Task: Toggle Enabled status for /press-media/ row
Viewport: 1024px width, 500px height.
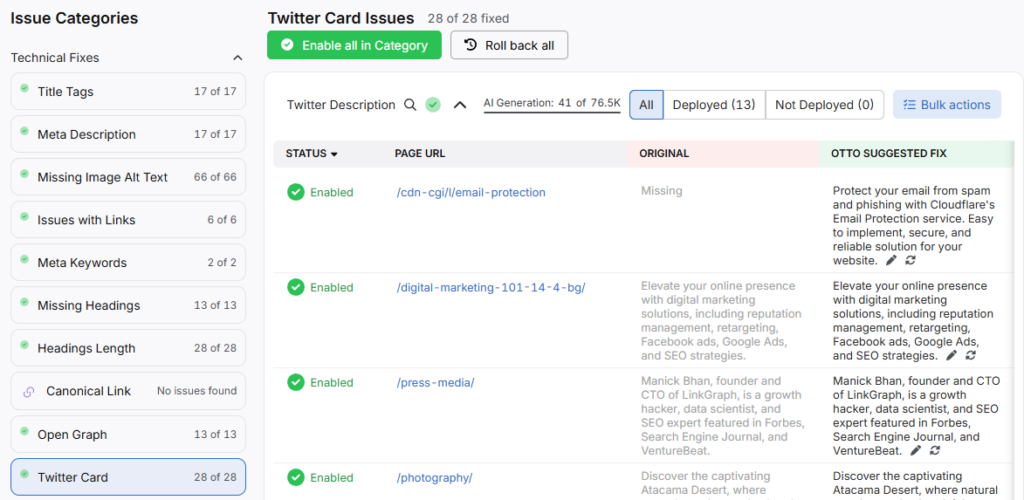Action: 296,383
